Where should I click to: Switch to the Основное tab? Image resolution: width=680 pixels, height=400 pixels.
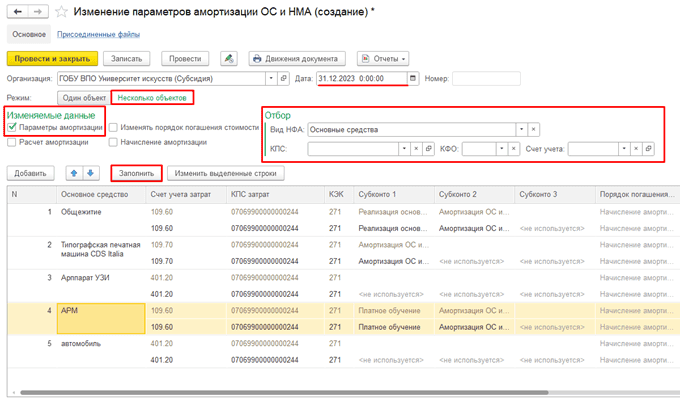pos(29,34)
